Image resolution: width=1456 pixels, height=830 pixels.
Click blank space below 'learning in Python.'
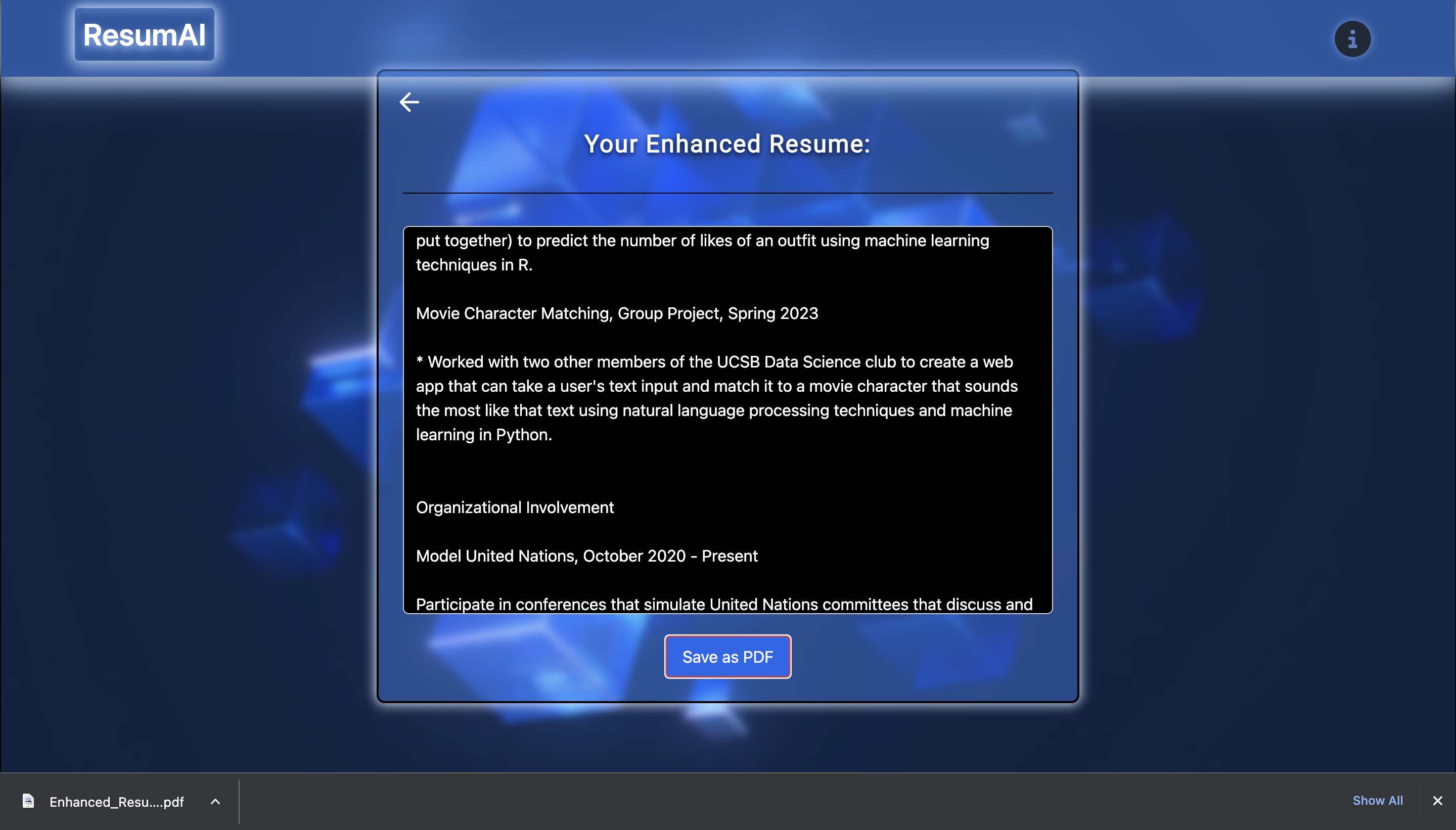click(727, 470)
